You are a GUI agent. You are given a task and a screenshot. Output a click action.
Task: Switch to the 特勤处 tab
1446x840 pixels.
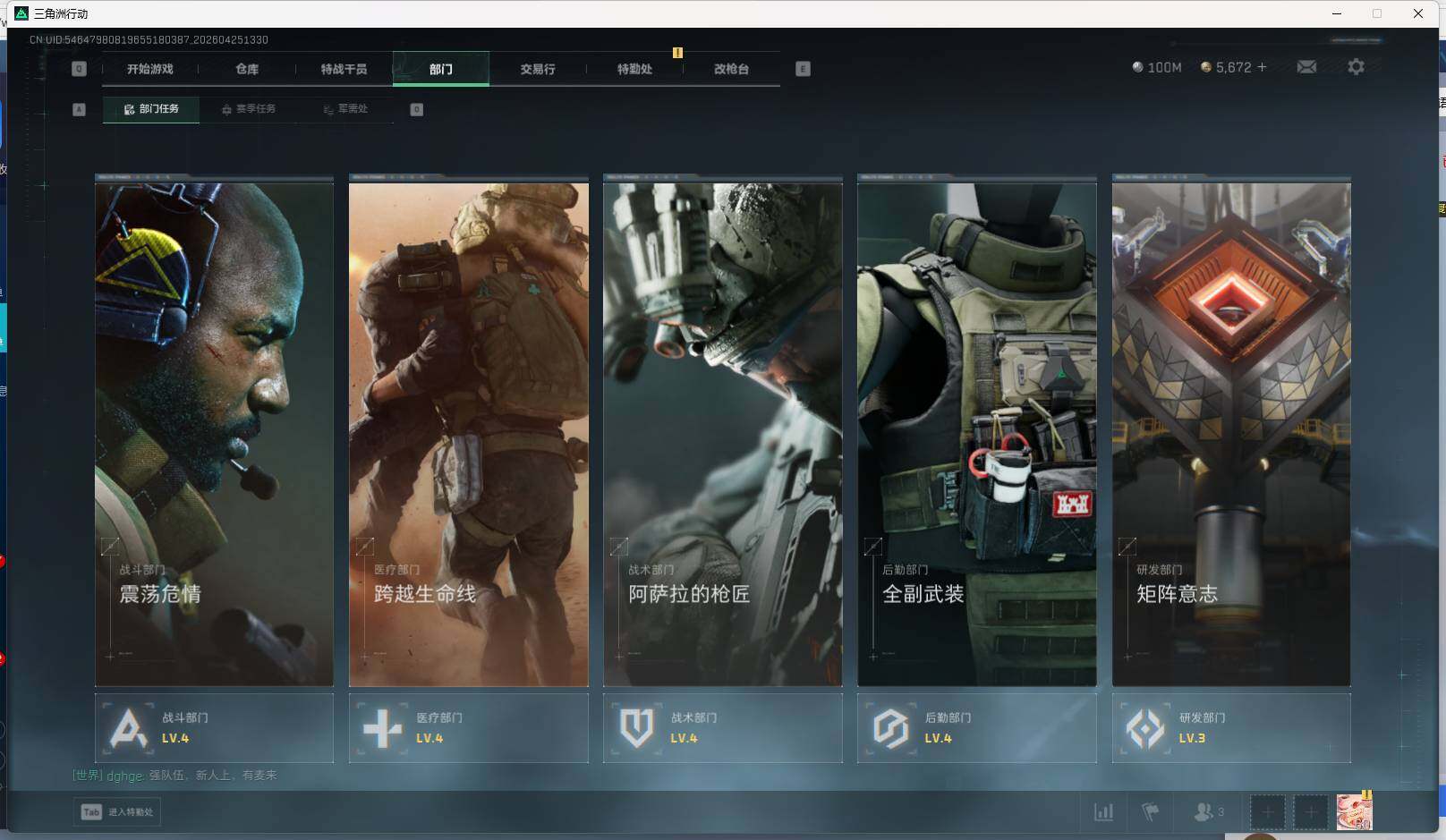click(x=634, y=69)
